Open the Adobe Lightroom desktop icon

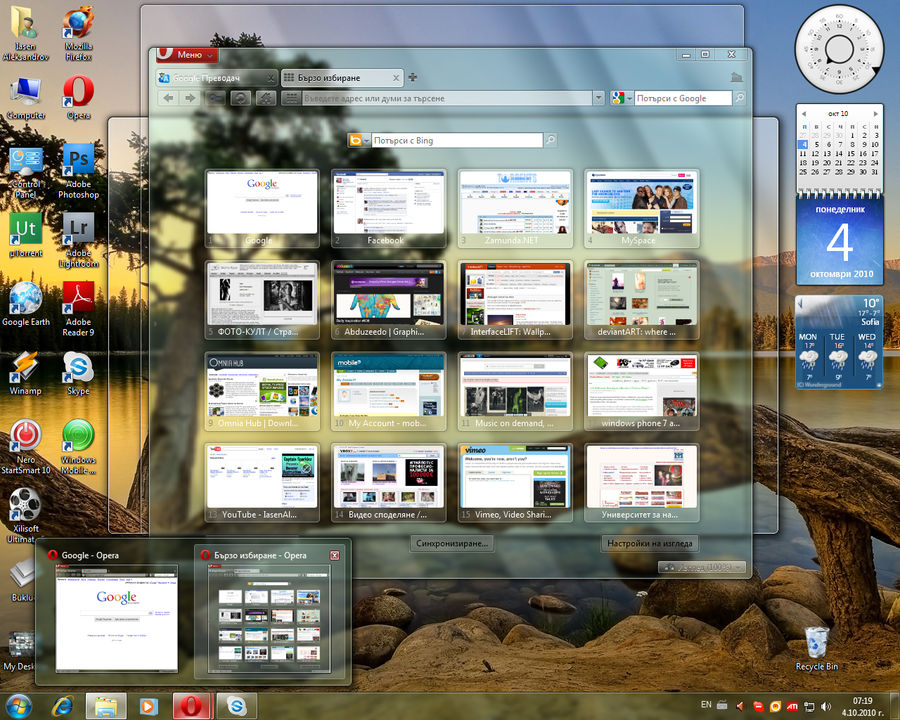pos(78,240)
